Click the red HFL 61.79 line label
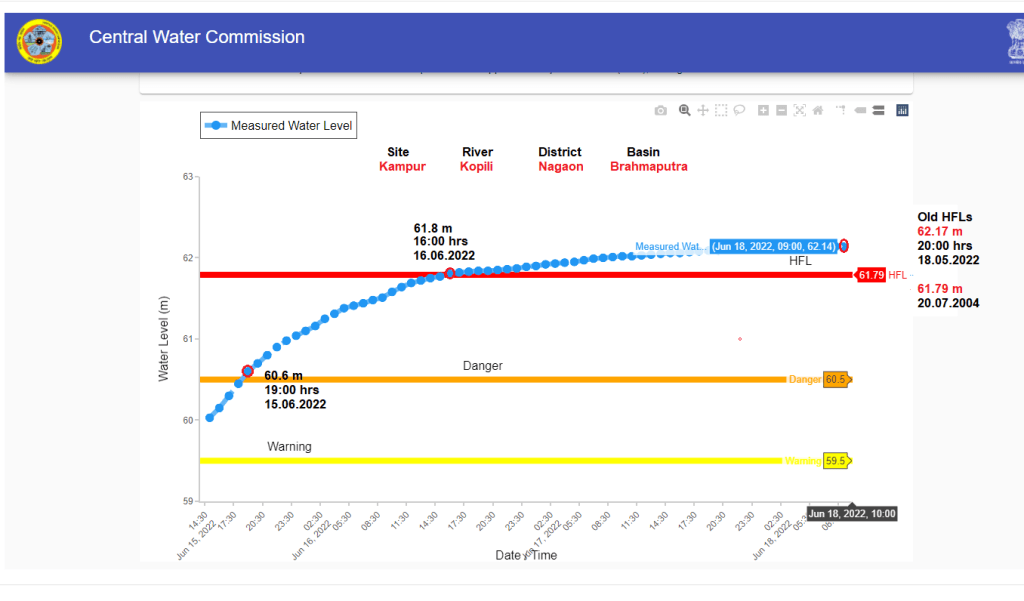 (x=870, y=275)
